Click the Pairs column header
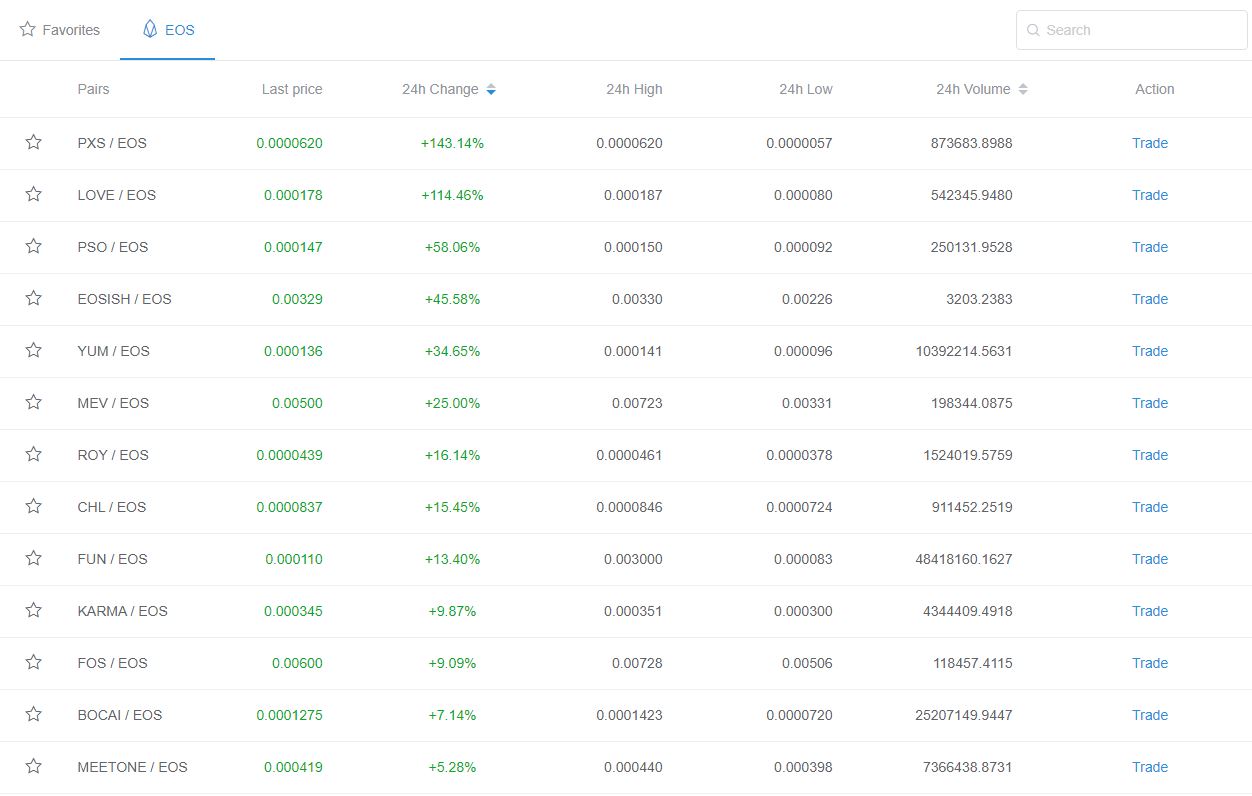Image resolution: width=1252 pixels, height=796 pixels. coord(93,89)
